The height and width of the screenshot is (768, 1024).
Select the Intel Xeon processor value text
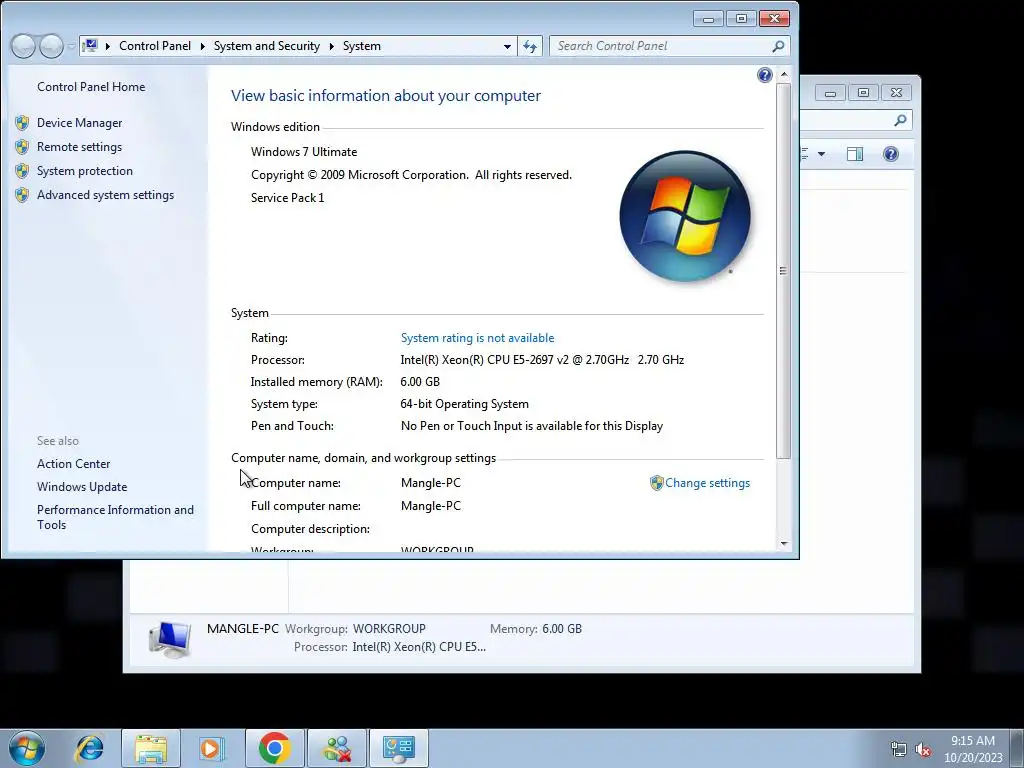[x=542, y=360]
